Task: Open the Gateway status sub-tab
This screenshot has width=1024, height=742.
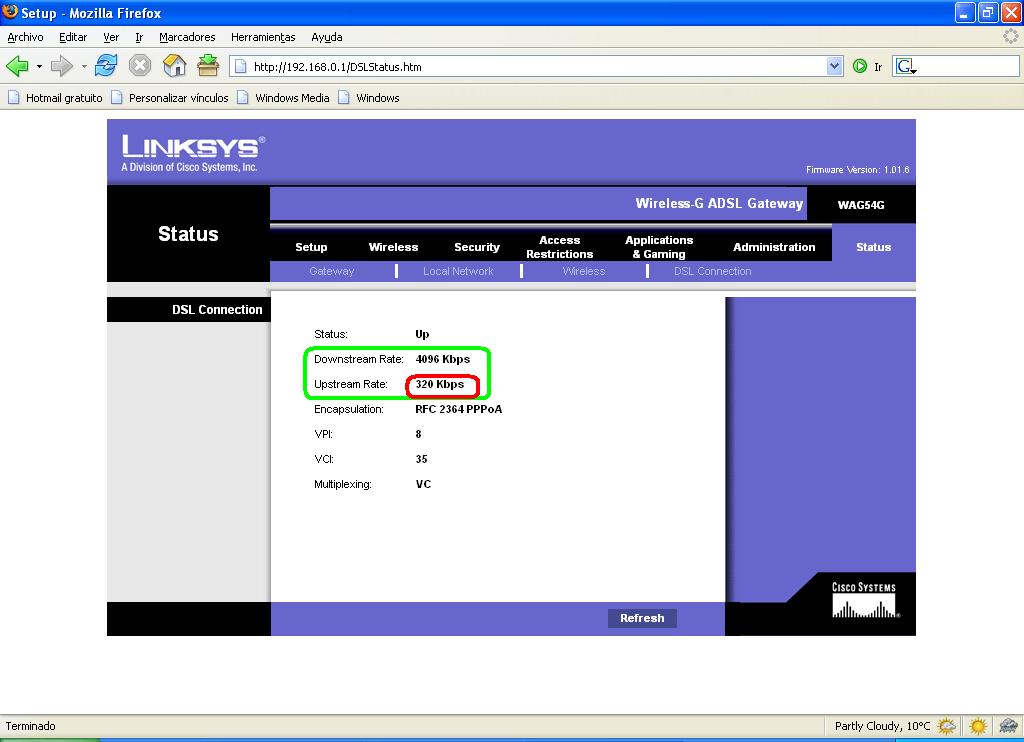Action: coord(332,271)
